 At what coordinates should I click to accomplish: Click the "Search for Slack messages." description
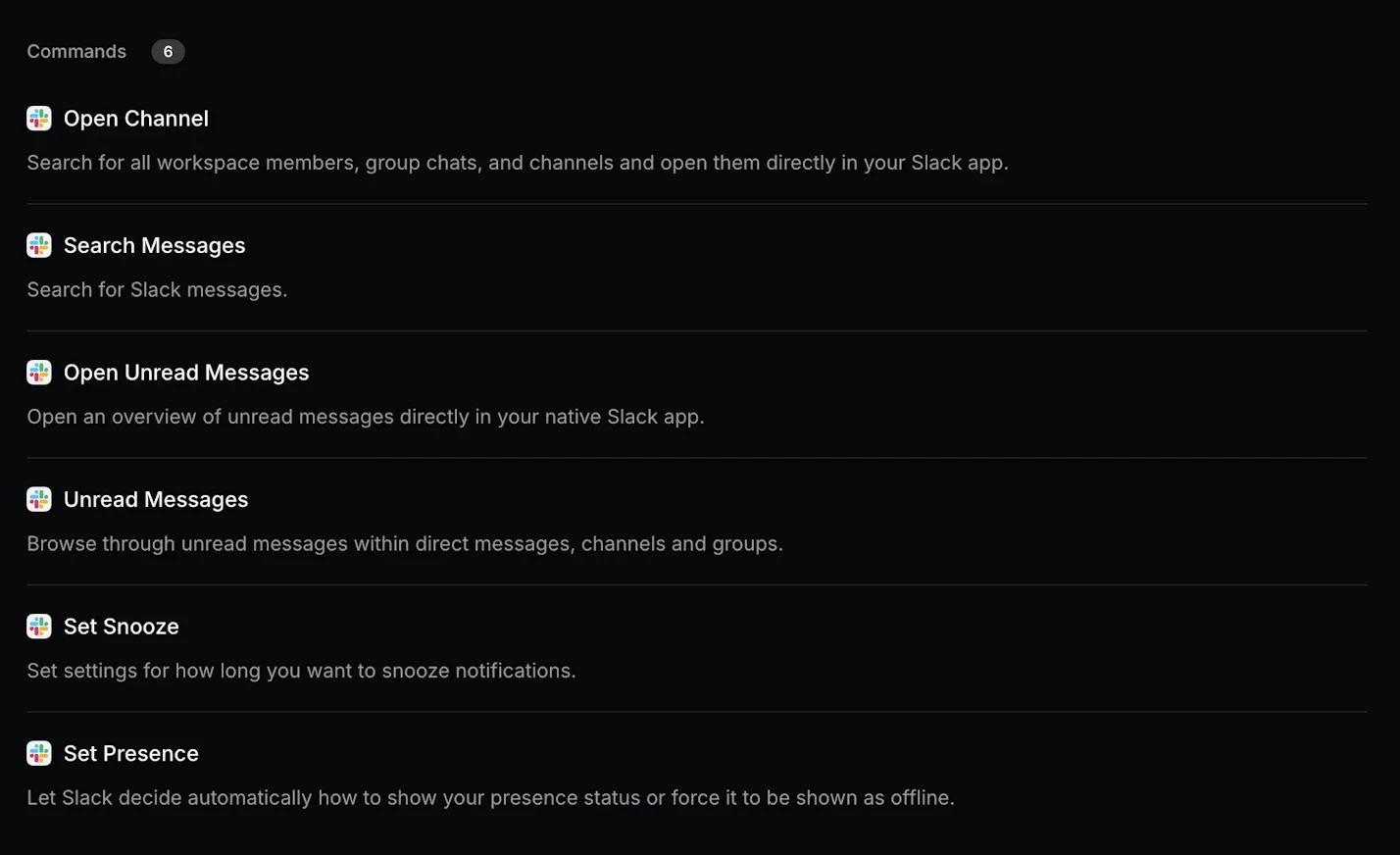[157, 289]
